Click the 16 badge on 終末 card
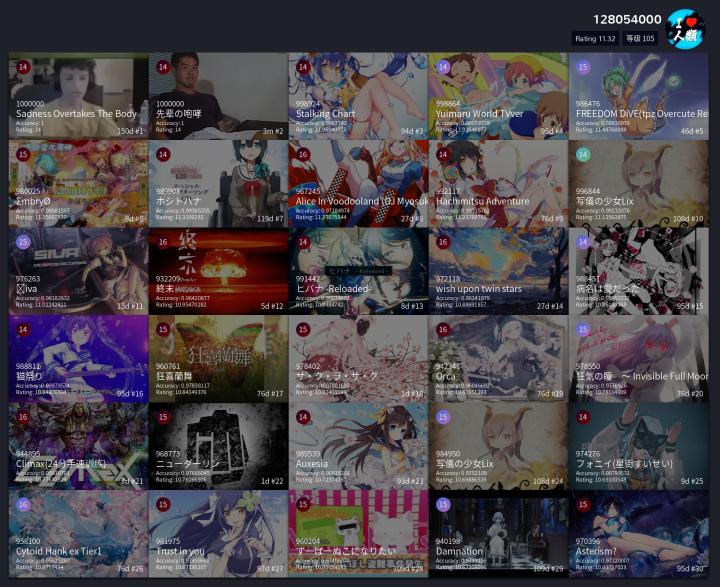This screenshot has height=587, width=720. pyautogui.click(x=163, y=242)
